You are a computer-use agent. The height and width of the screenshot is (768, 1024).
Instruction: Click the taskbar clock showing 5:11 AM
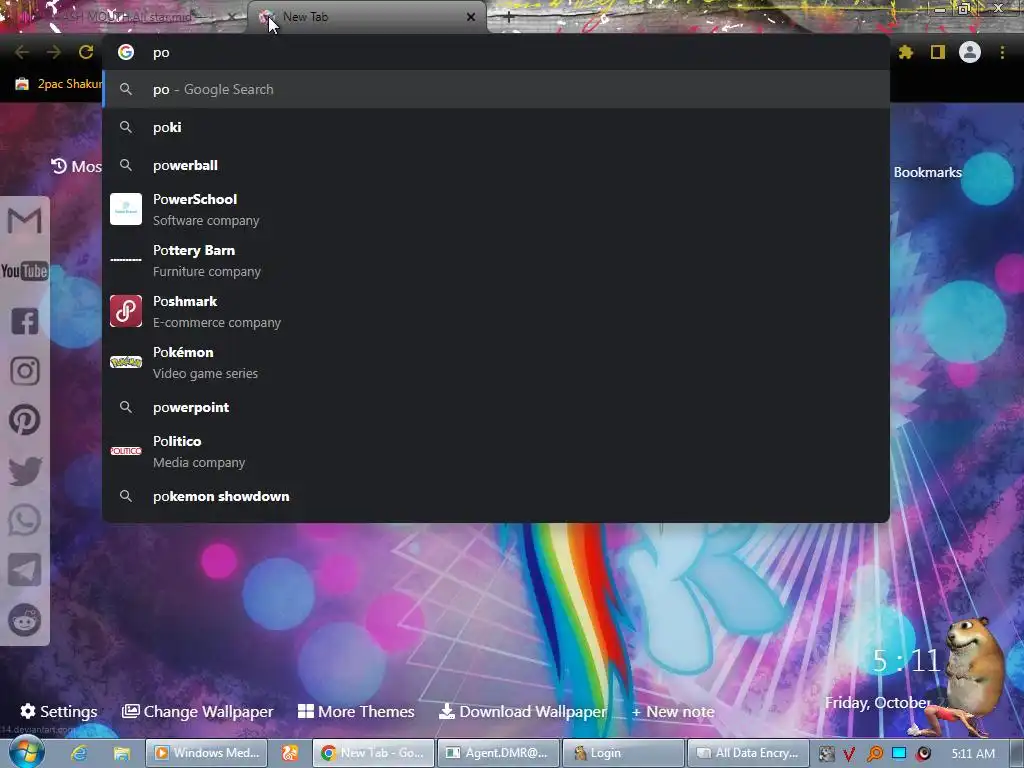[x=973, y=754]
